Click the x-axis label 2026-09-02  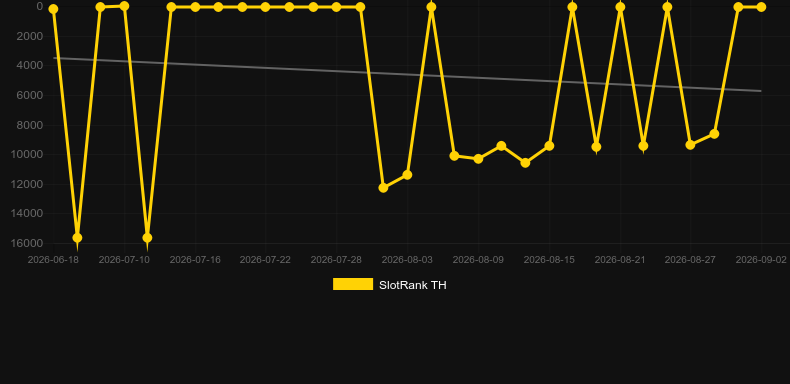[x=761, y=260]
